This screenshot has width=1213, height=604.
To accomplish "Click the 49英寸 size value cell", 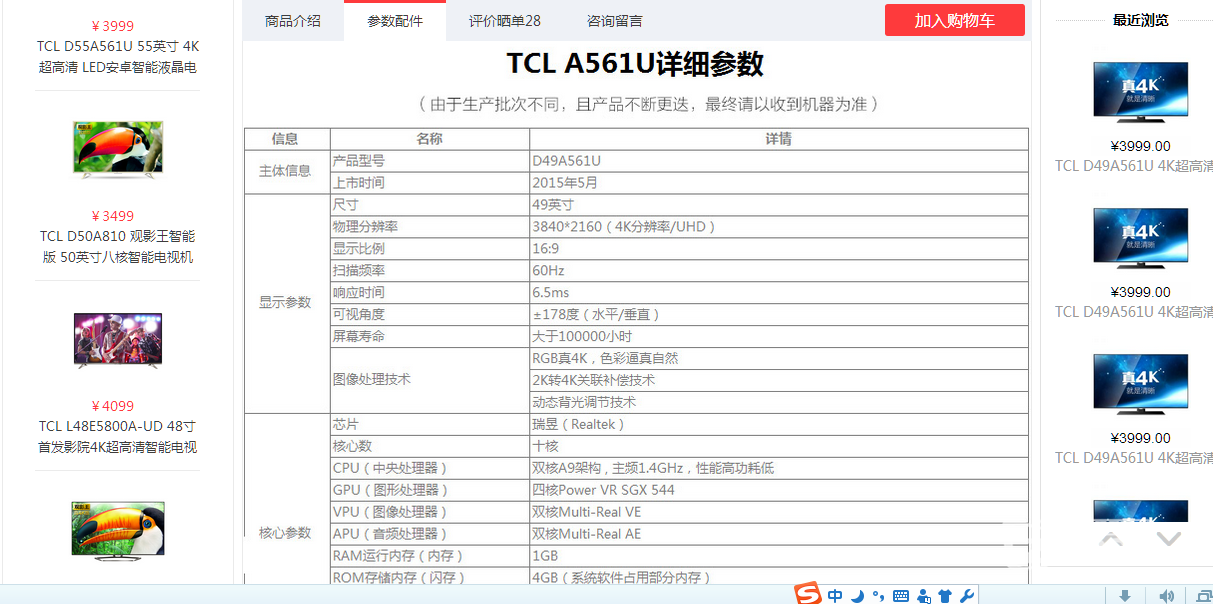I will pyautogui.click(x=779, y=205).
